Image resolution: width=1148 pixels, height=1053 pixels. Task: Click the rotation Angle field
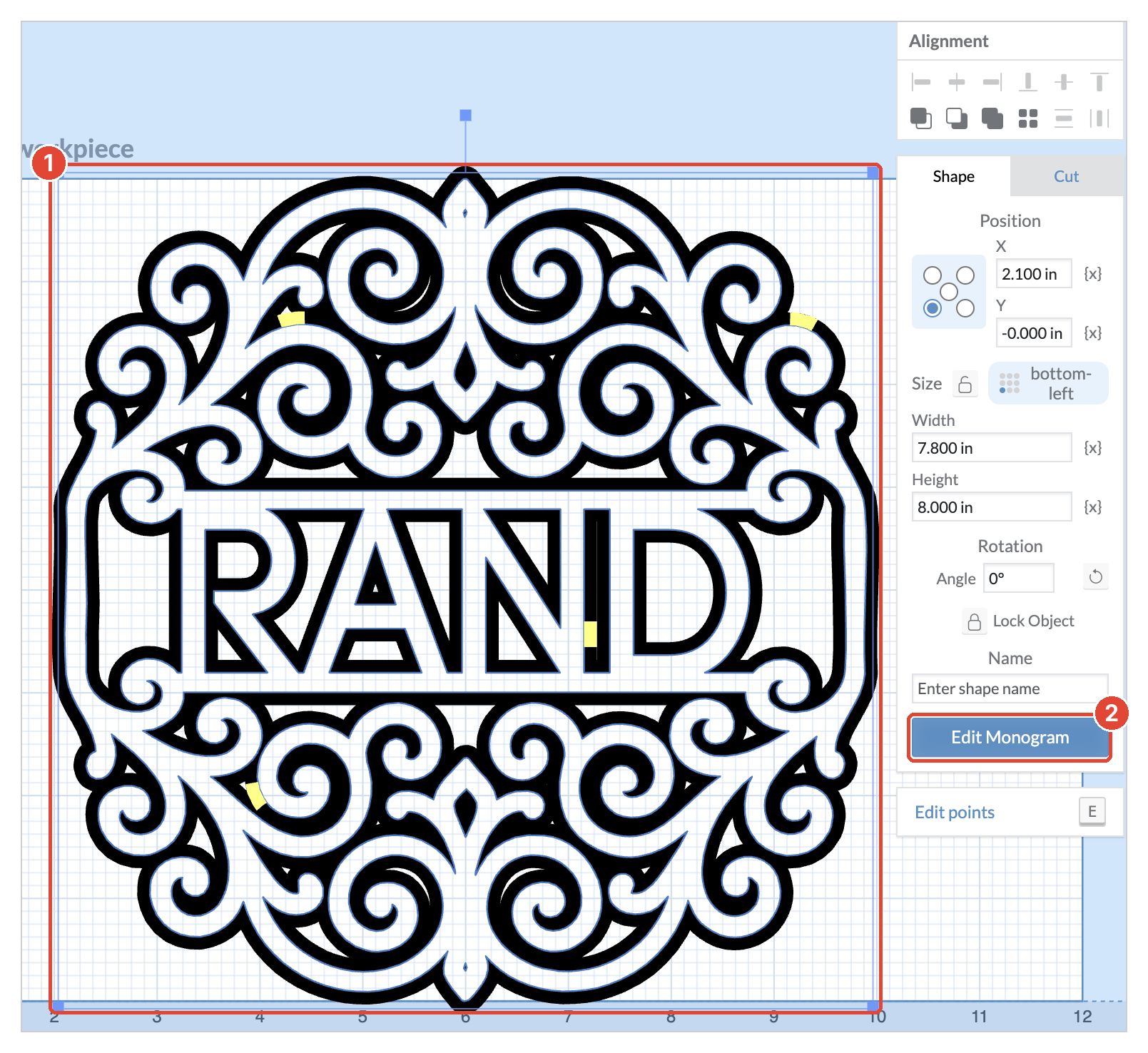(x=1018, y=578)
